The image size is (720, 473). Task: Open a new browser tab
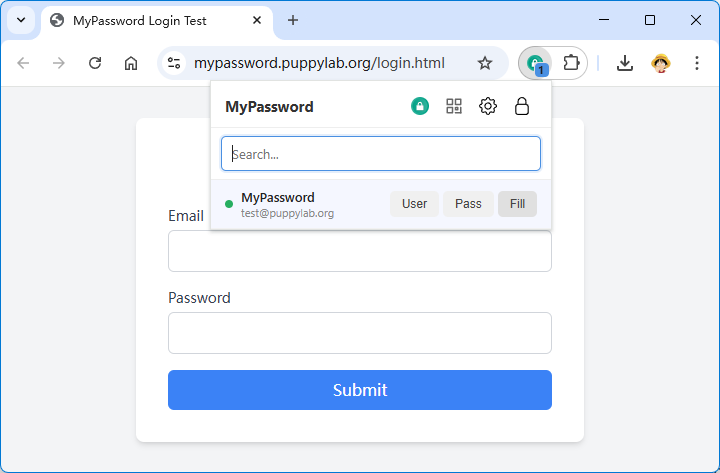[x=293, y=20]
